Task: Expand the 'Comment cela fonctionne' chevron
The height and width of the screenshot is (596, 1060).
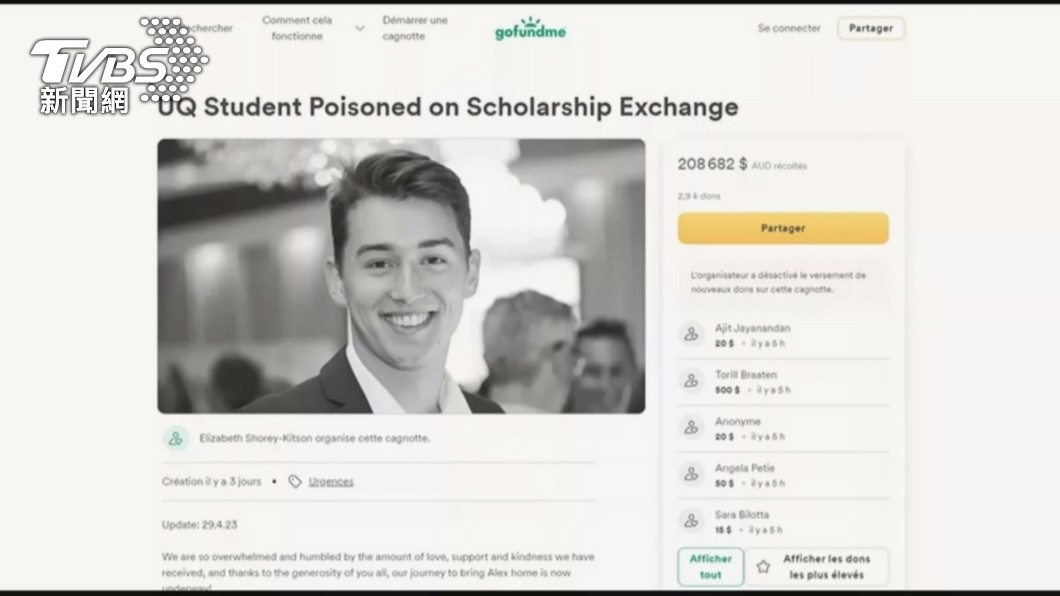Action: [x=360, y=28]
